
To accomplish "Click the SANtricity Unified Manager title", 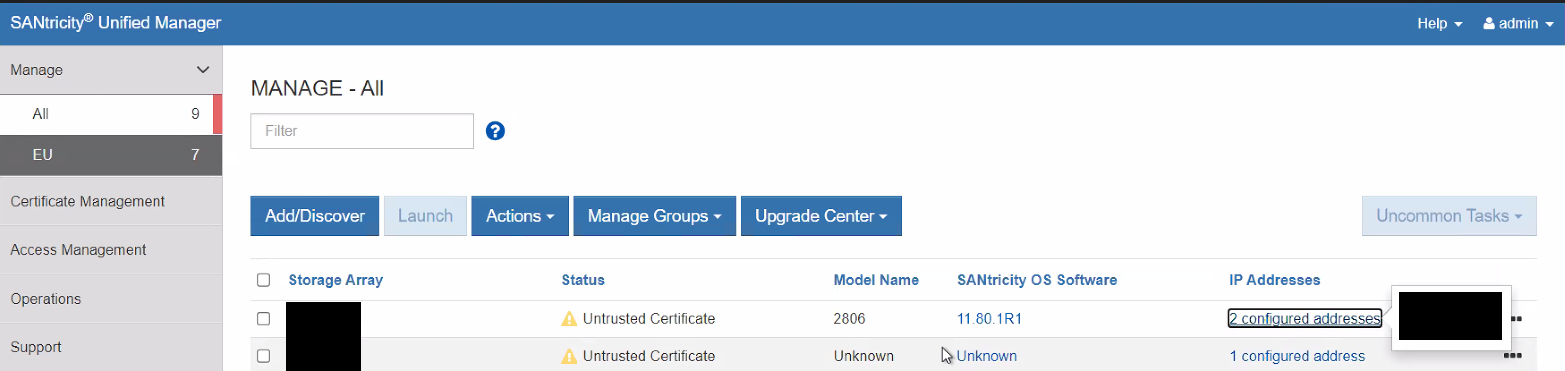I will 115,23.
